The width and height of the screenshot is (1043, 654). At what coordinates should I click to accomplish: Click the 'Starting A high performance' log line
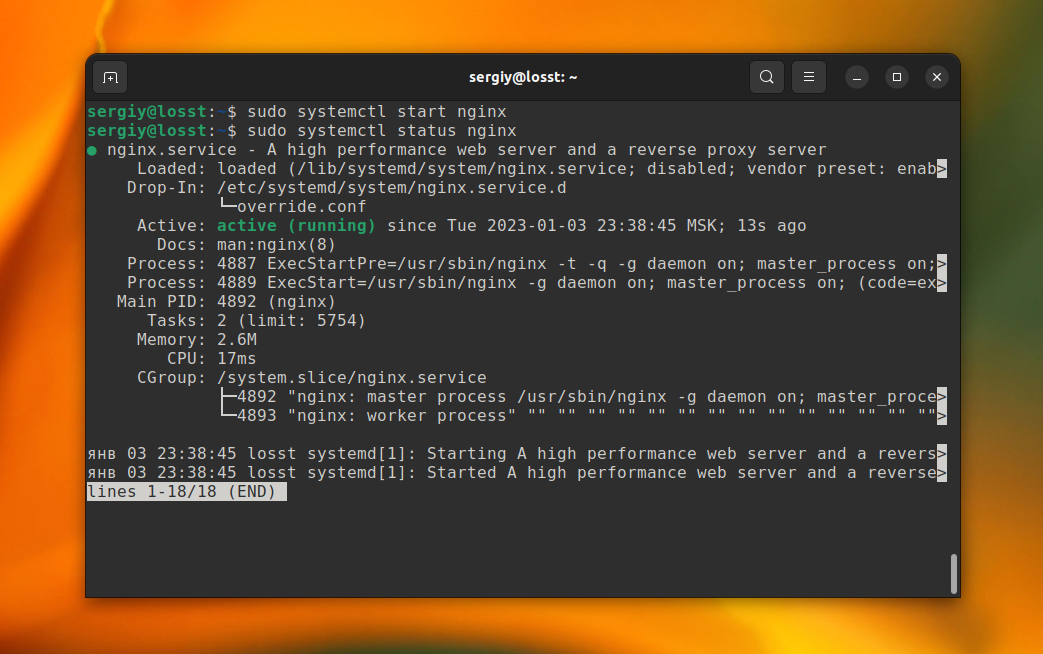click(517, 454)
